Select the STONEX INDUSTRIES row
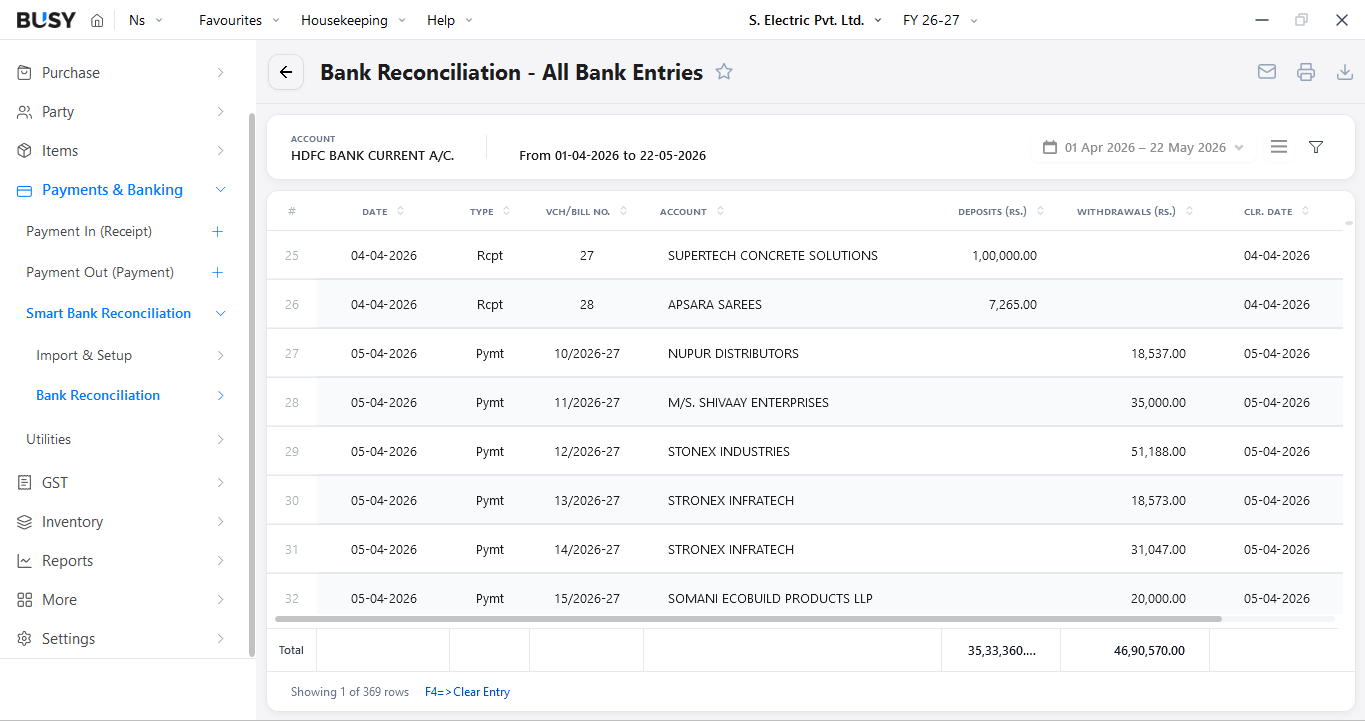The height and width of the screenshot is (721, 1365). 804,451
